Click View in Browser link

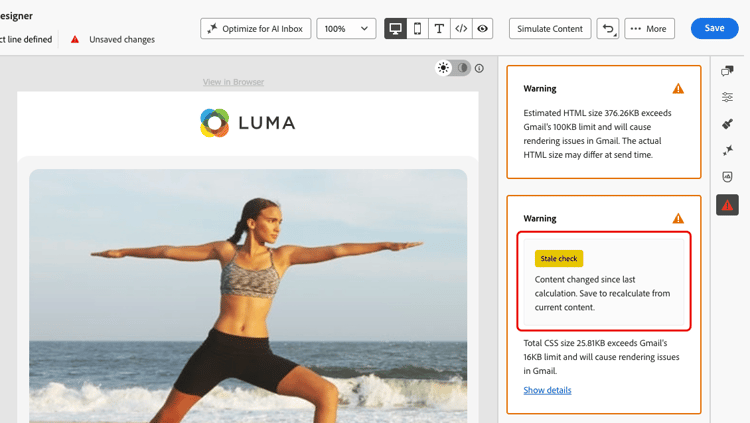click(233, 82)
